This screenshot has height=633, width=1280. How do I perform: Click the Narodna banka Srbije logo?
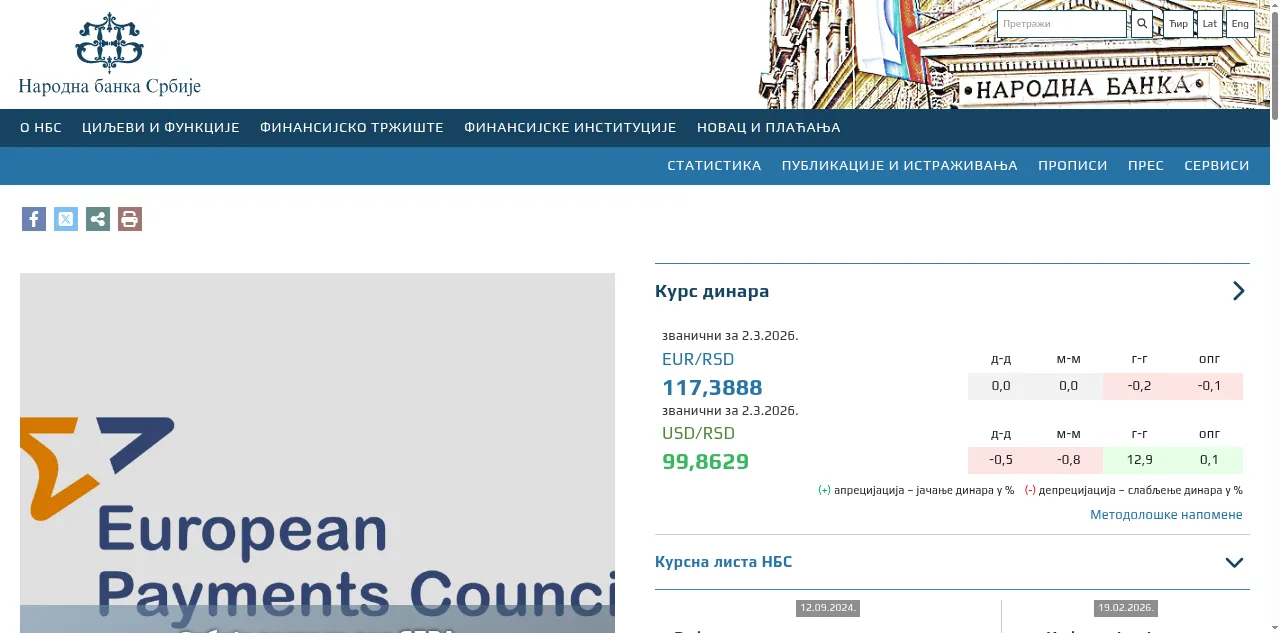pyautogui.click(x=110, y=55)
